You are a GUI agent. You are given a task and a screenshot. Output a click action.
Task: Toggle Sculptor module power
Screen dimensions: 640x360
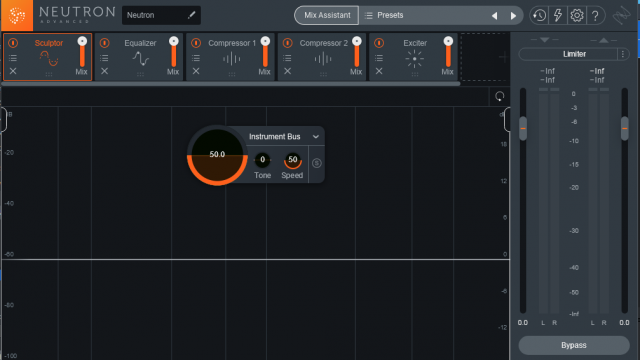point(13,43)
